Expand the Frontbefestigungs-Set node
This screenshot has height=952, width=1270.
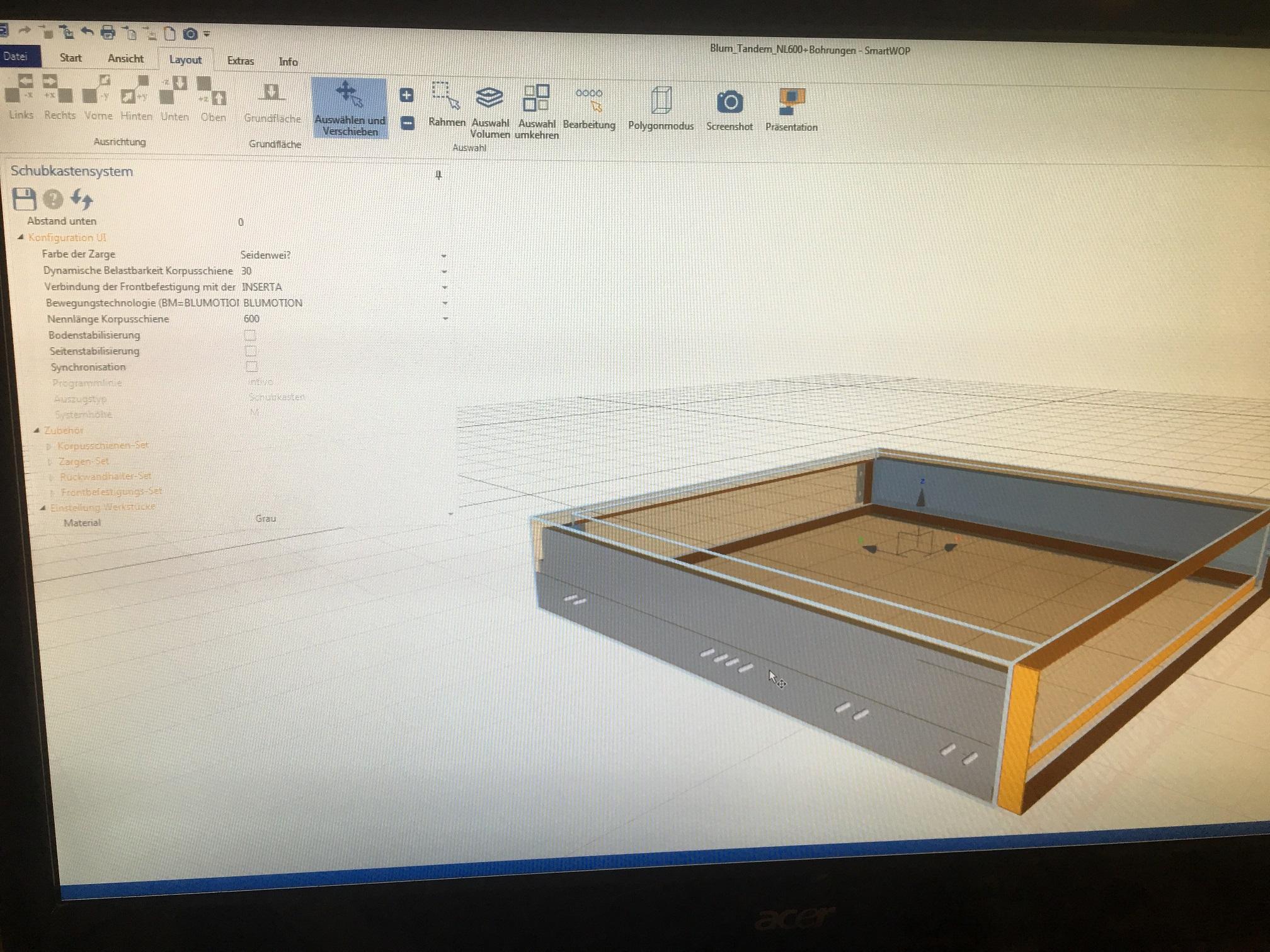(53, 492)
